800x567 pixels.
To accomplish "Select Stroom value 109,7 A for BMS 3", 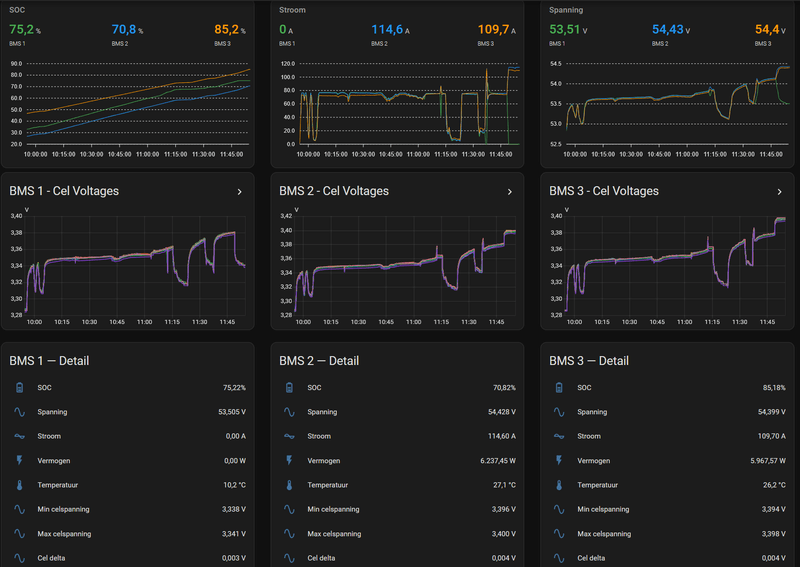I will coord(496,30).
